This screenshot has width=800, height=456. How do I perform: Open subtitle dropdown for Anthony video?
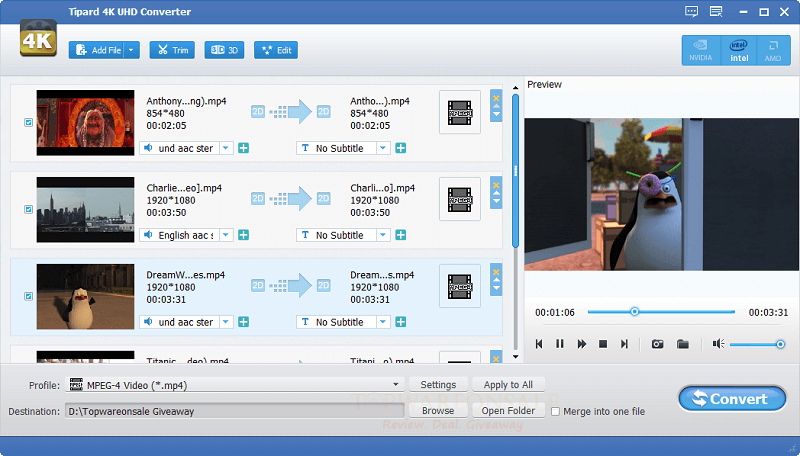click(383, 148)
